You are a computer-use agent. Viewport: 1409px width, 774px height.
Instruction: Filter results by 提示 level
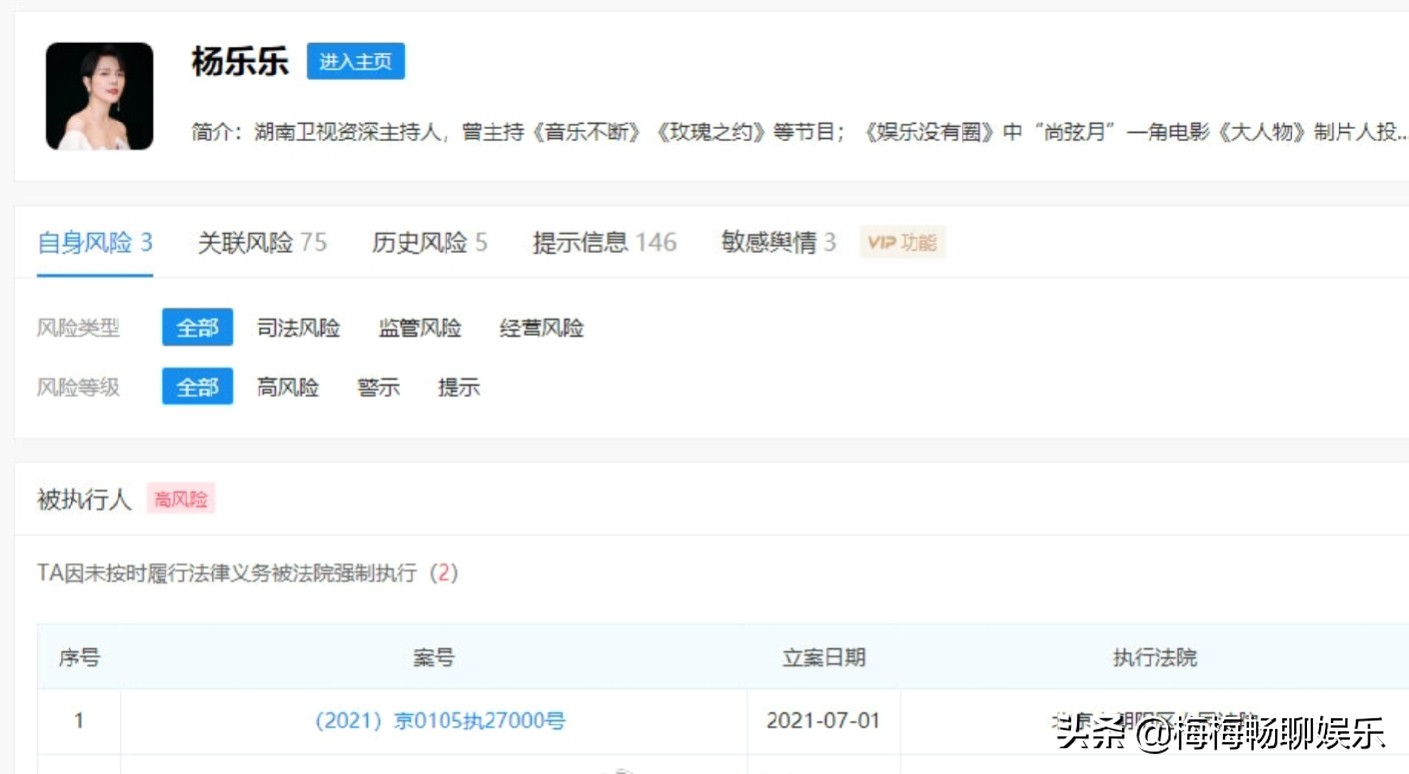coord(458,387)
